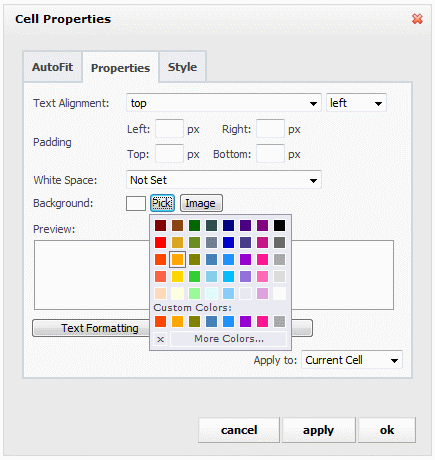Screen dimensions: 435x460
Task: Select the highlighted orange color swatch
Action: coord(177,259)
